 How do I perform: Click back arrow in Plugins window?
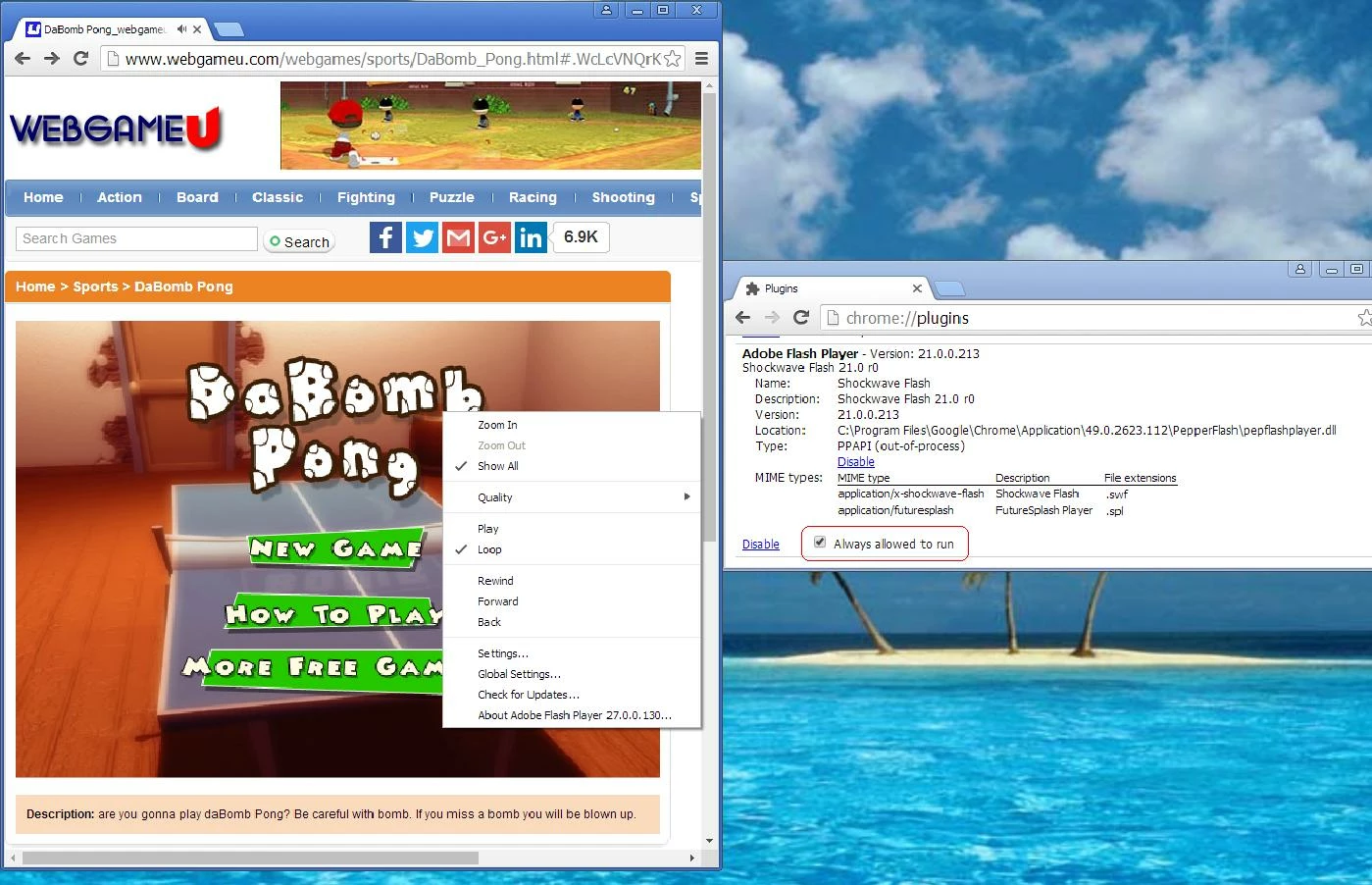(x=742, y=317)
